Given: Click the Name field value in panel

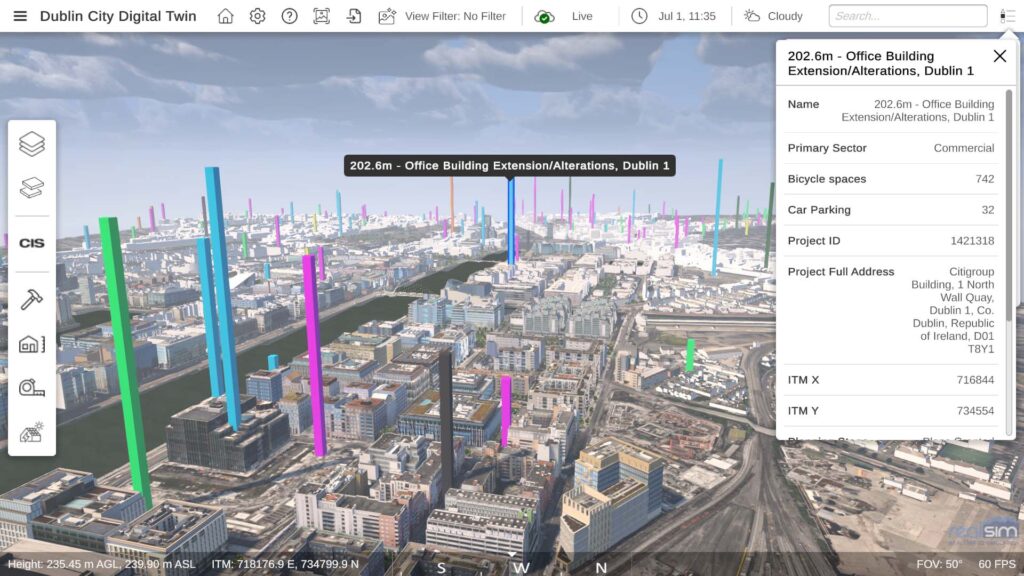Looking at the screenshot, I should point(918,110).
